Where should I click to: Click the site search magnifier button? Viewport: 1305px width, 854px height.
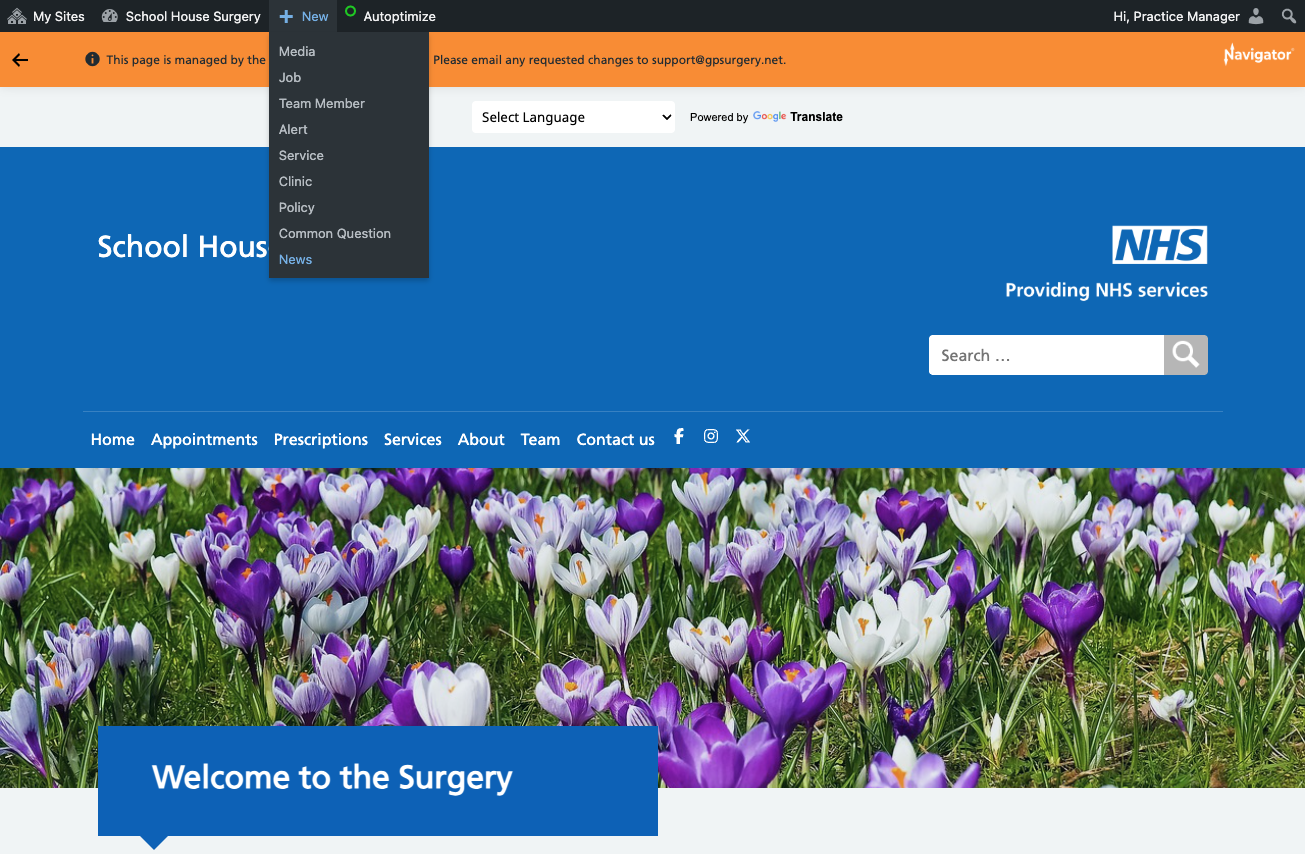pyautogui.click(x=1186, y=355)
